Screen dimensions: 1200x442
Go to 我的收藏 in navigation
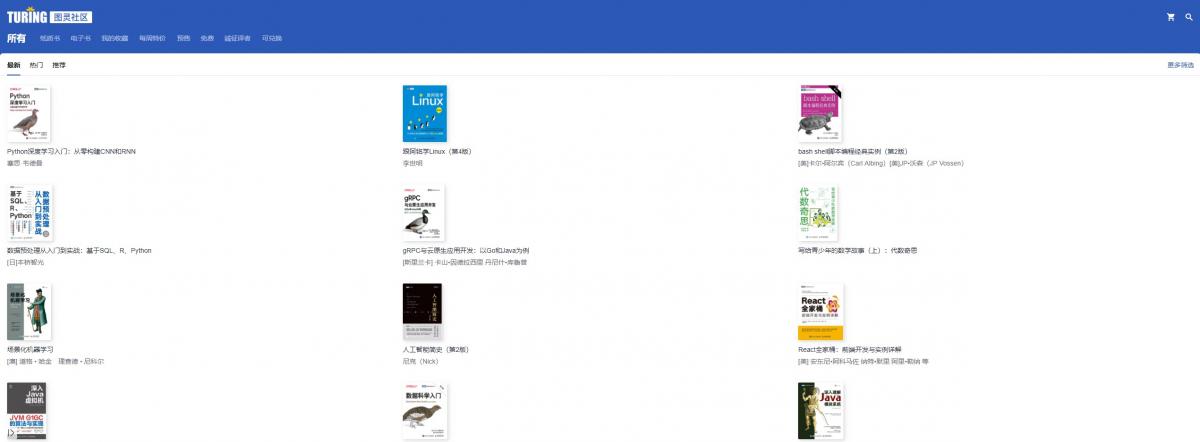click(x=115, y=38)
